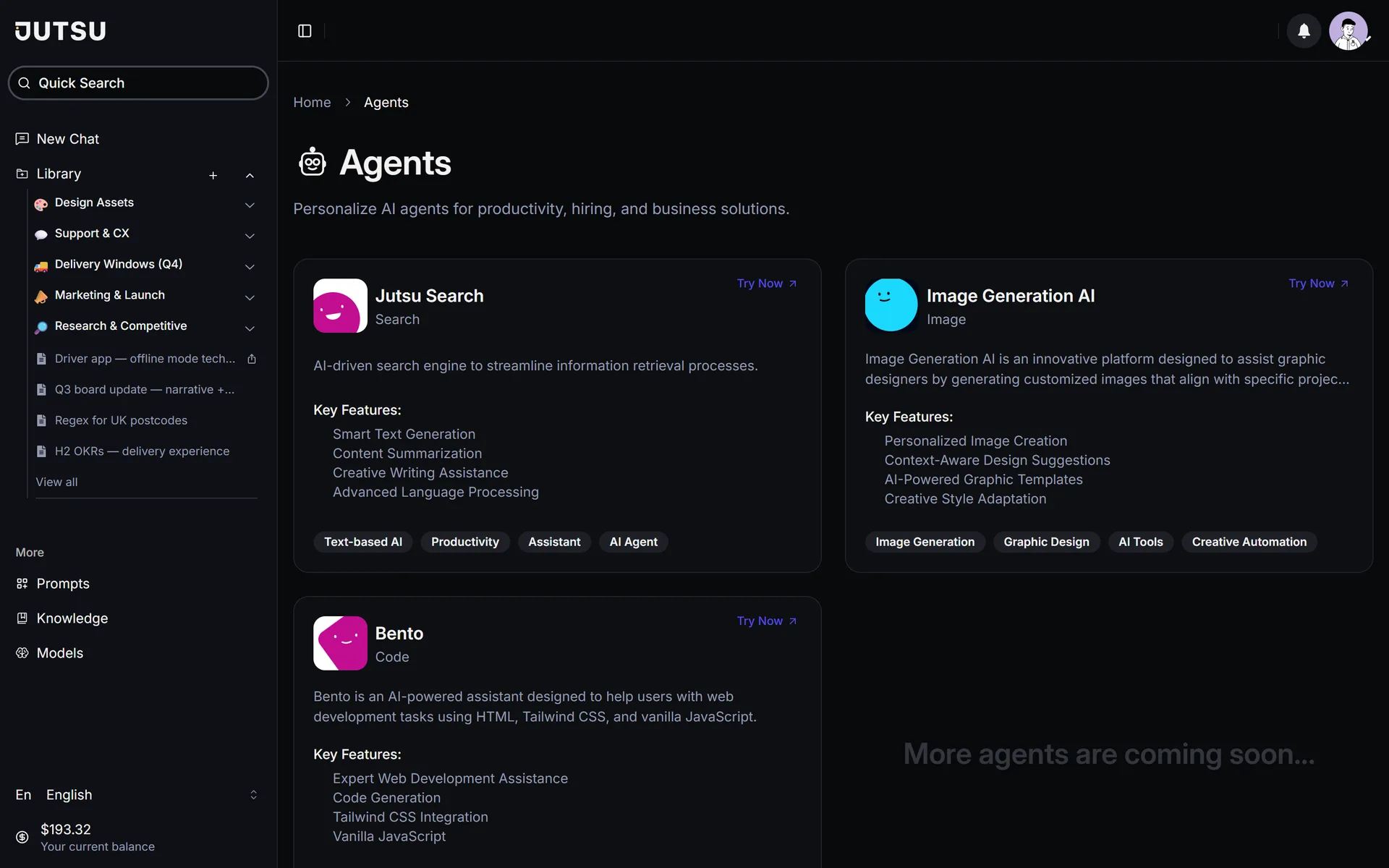The image size is (1389, 868).
Task: Click Image Generation AI cyan avatar
Action: pos(891,305)
